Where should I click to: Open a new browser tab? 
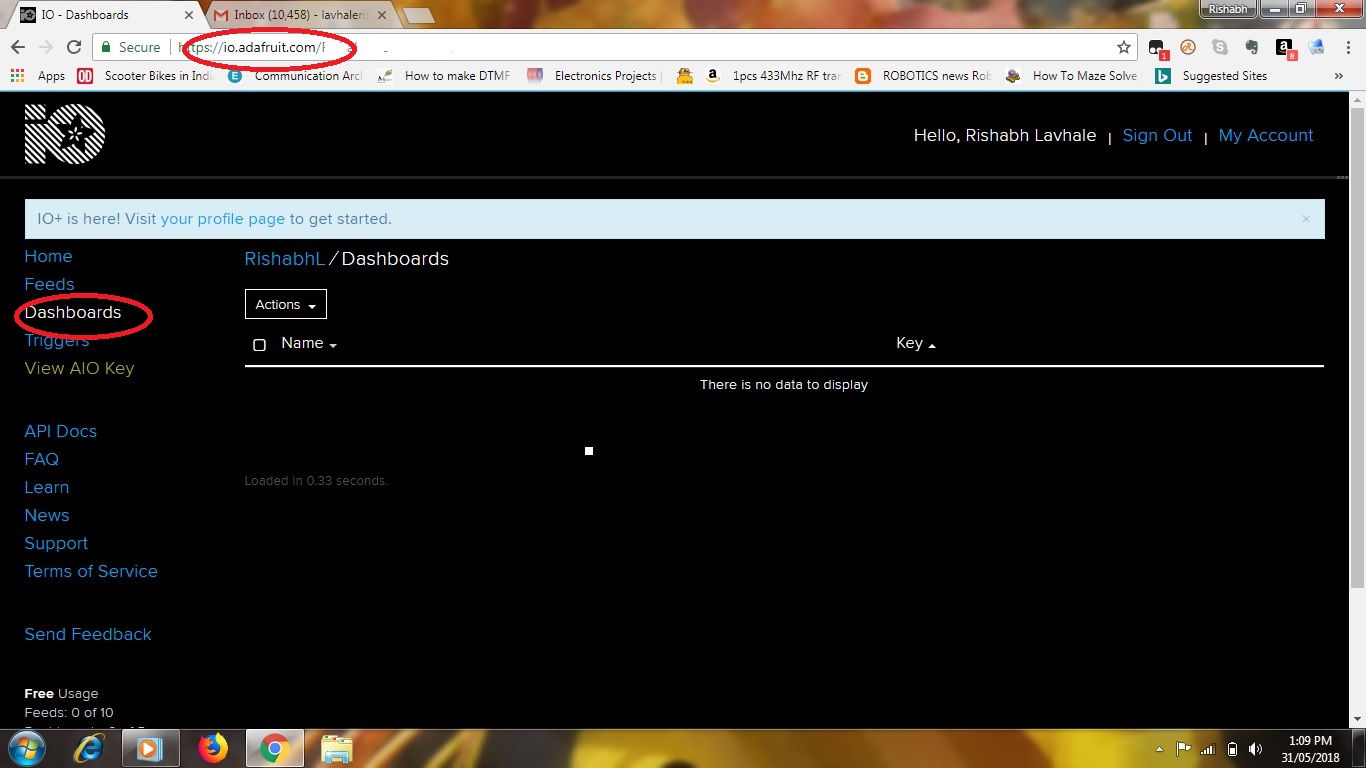pyautogui.click(x=418, y=15)
